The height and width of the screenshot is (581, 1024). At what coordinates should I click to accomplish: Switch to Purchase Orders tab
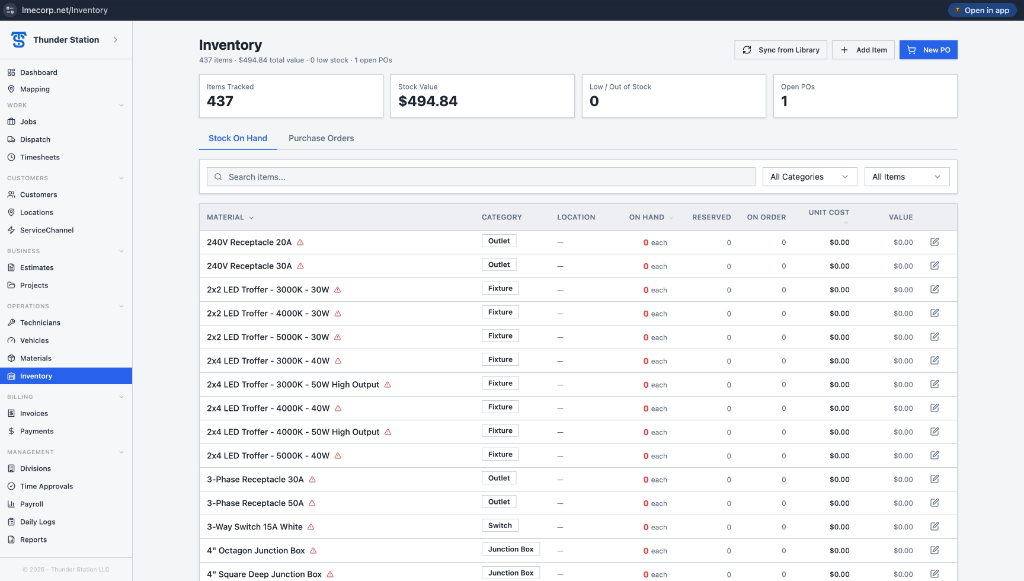[x=321, y=138]
